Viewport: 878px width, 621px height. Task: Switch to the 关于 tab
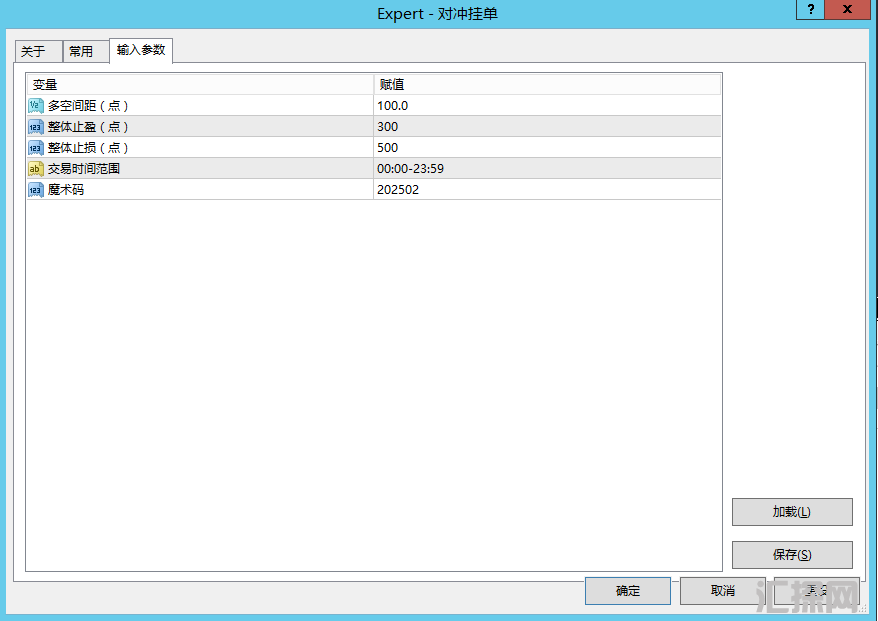tap(34, 52)
